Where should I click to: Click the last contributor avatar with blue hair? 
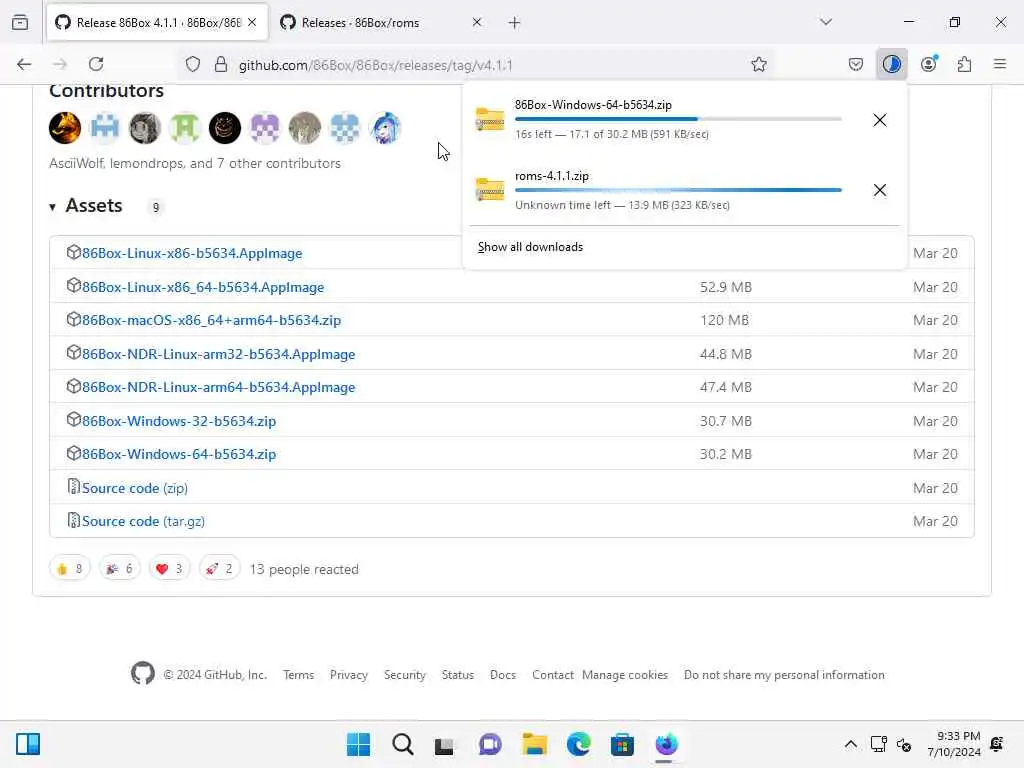(385, 128)
